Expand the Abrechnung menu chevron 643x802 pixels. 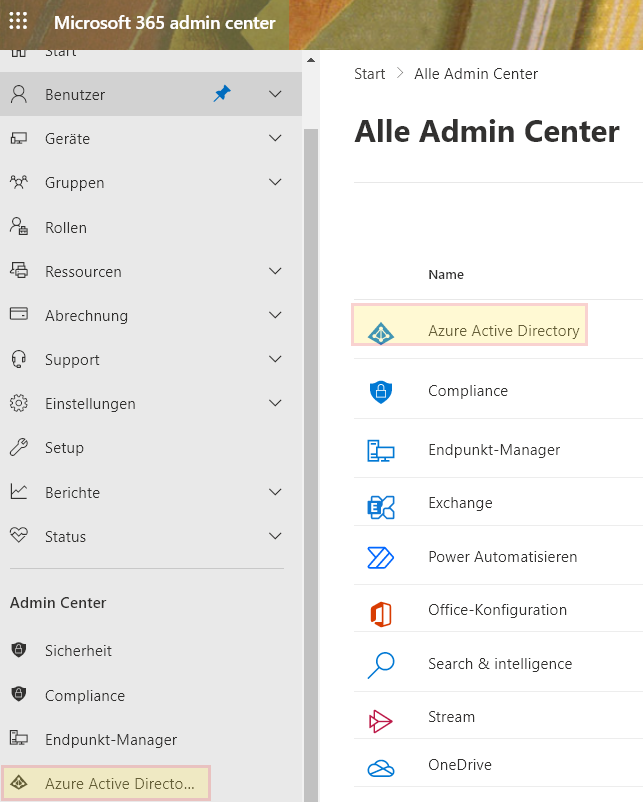click(x=275, y=315)
